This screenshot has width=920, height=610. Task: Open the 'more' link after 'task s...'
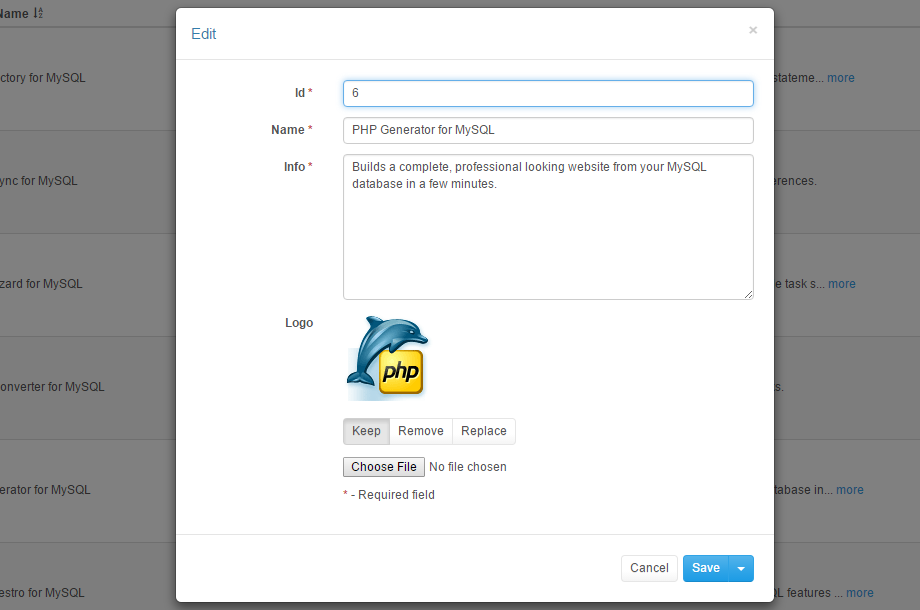[841, 284]
